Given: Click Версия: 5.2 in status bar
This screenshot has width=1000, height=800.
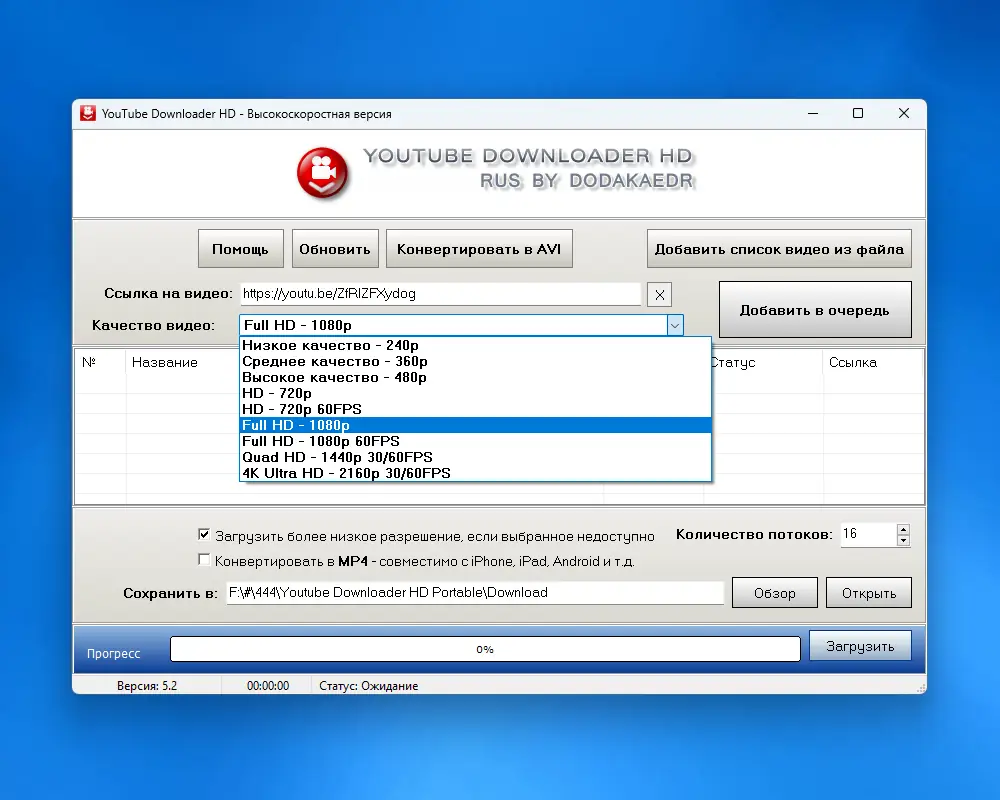Looking at the screenshot, I should click(147, 686).
